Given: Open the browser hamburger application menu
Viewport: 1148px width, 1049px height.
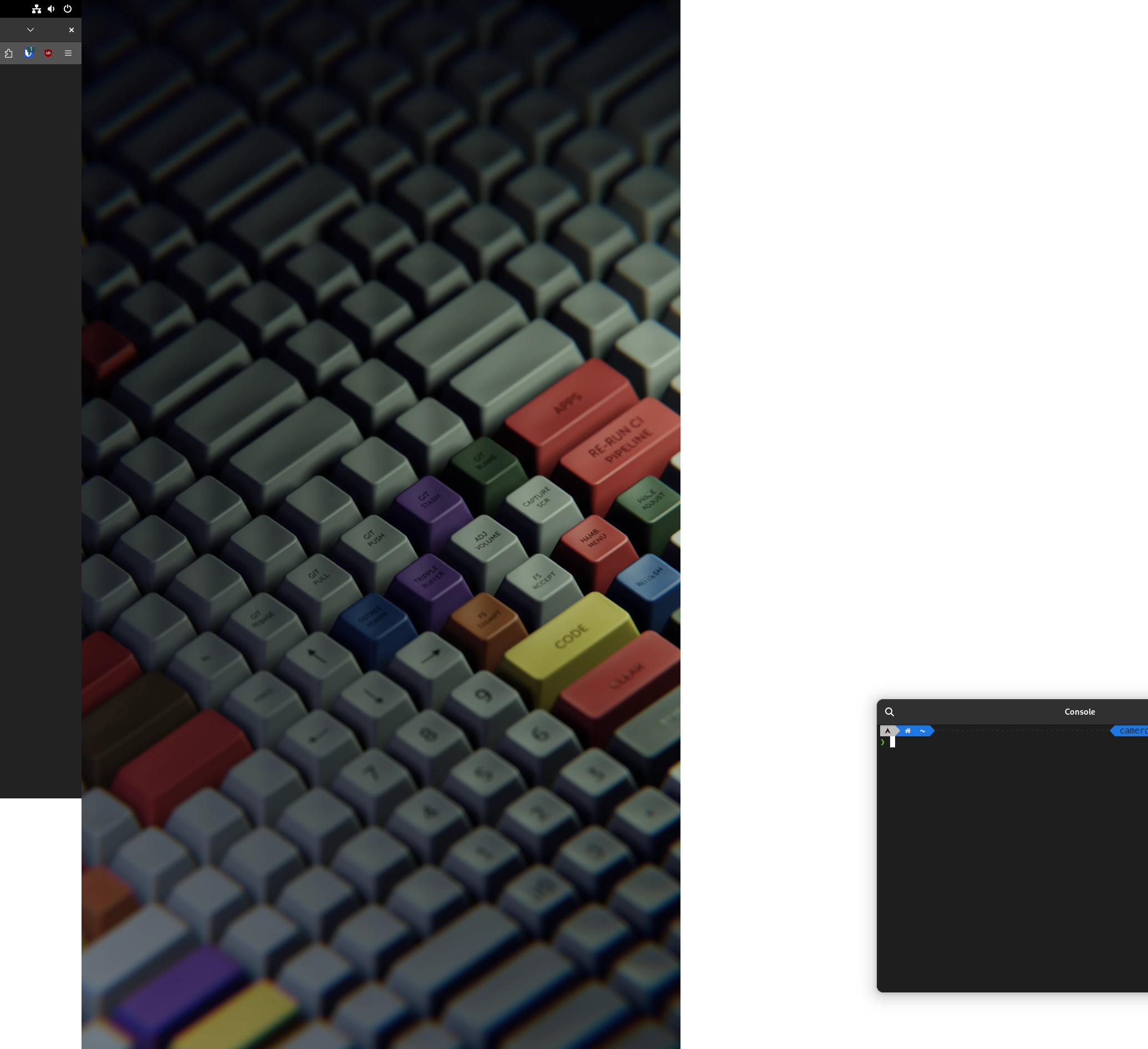Looking at the screenshot, I should [68, 53].
